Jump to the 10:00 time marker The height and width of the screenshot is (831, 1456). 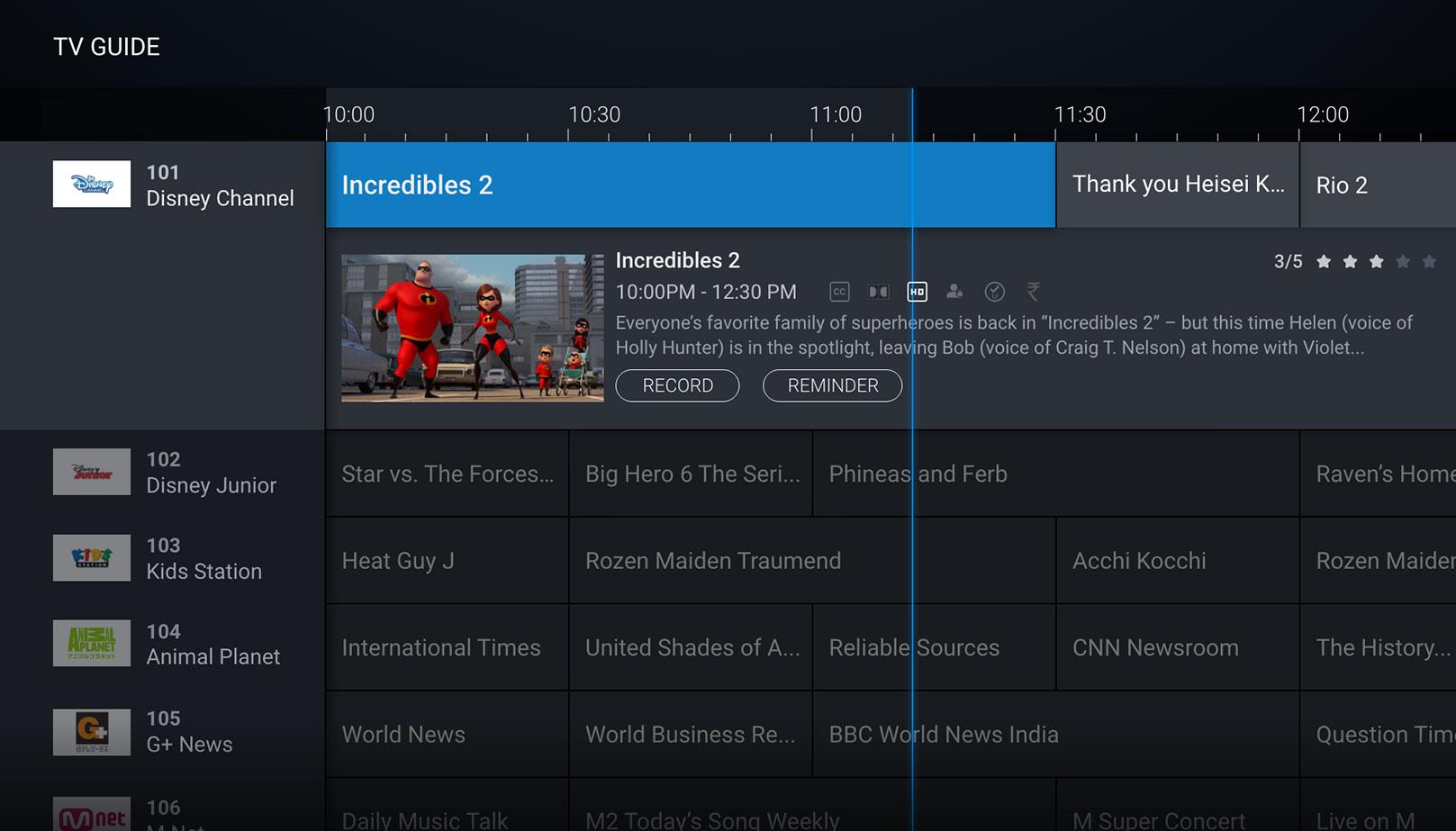(348, 114)
